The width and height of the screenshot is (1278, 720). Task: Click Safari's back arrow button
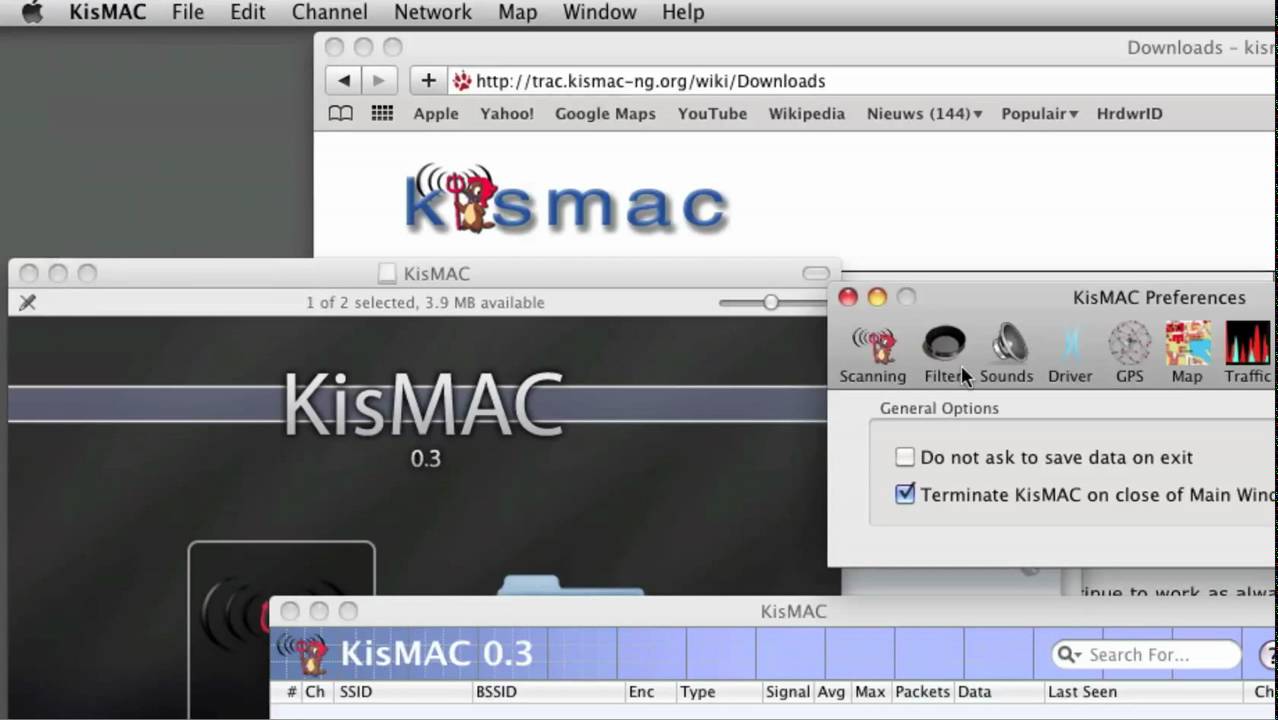(x=343, y=81)
